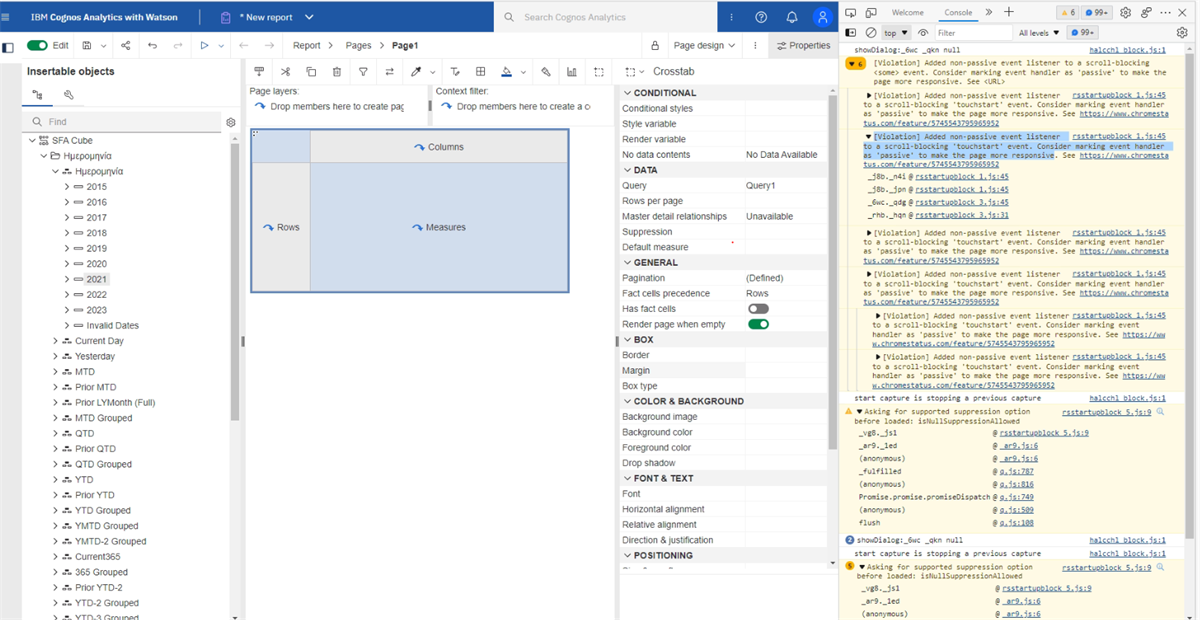Open the notifications bell icon
The width and height of the screenshot is (1200, 620).
(x=791, y=17)
